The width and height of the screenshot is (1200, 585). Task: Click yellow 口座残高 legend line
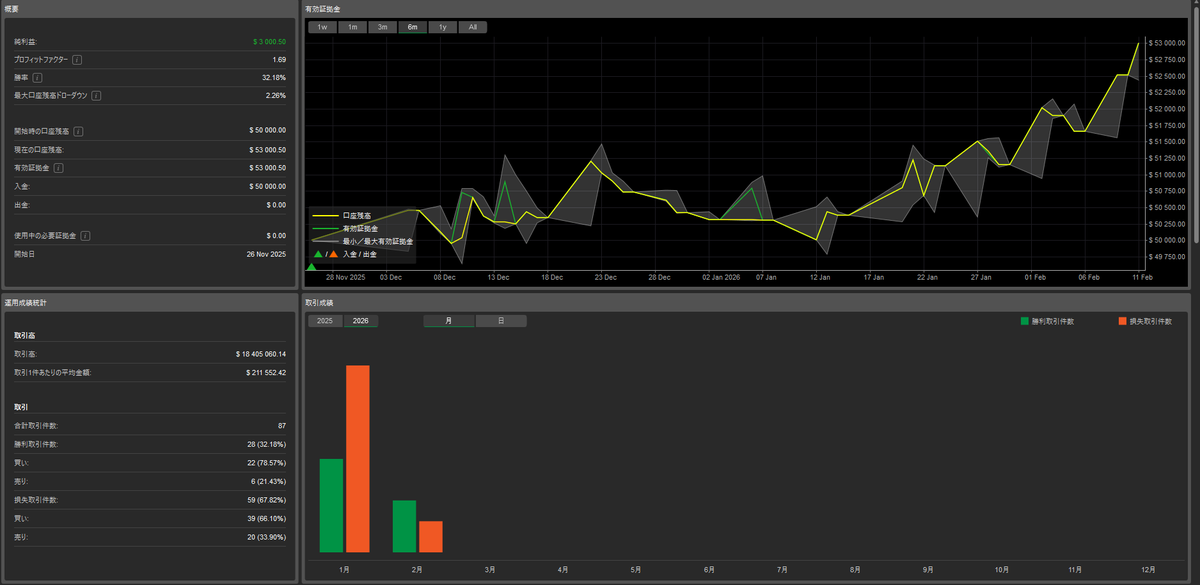click(x=324, y=216)
